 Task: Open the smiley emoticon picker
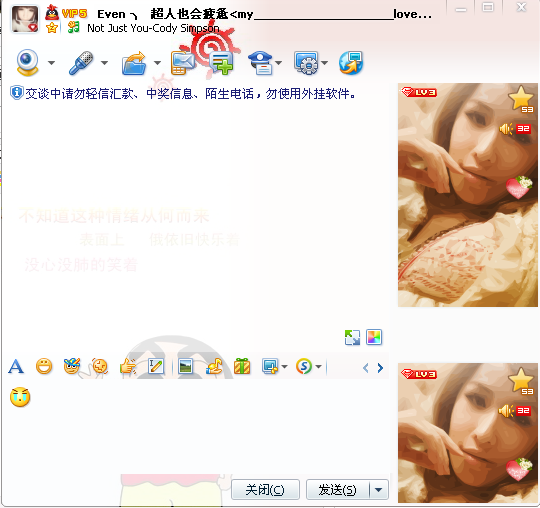pos(44,366)
